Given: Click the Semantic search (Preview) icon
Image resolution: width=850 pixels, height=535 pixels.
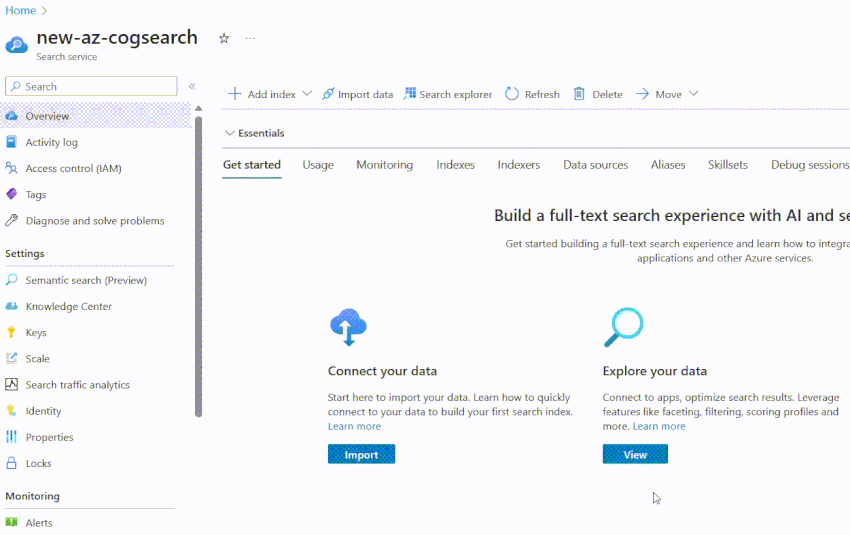Looking at the screenshot, I should coord(11,280).
